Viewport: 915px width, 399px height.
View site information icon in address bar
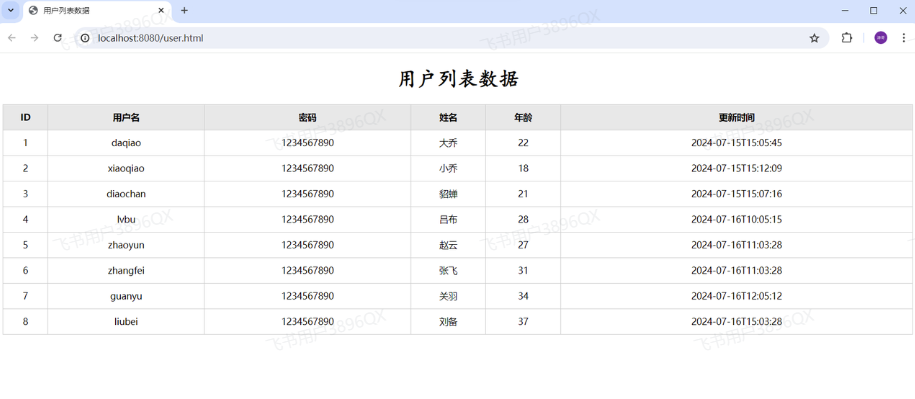point(85,38)
